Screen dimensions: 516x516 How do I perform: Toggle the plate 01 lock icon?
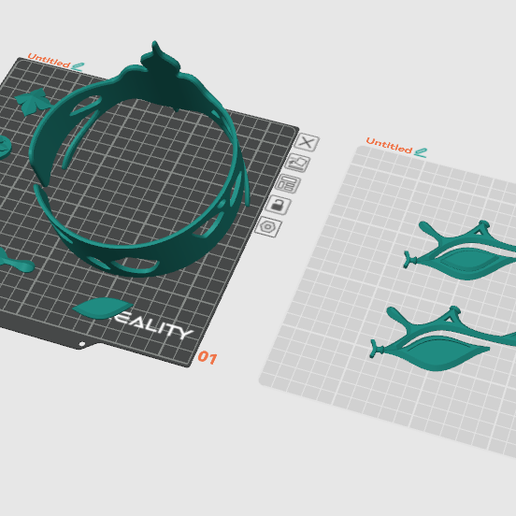(x=277, y=205)
